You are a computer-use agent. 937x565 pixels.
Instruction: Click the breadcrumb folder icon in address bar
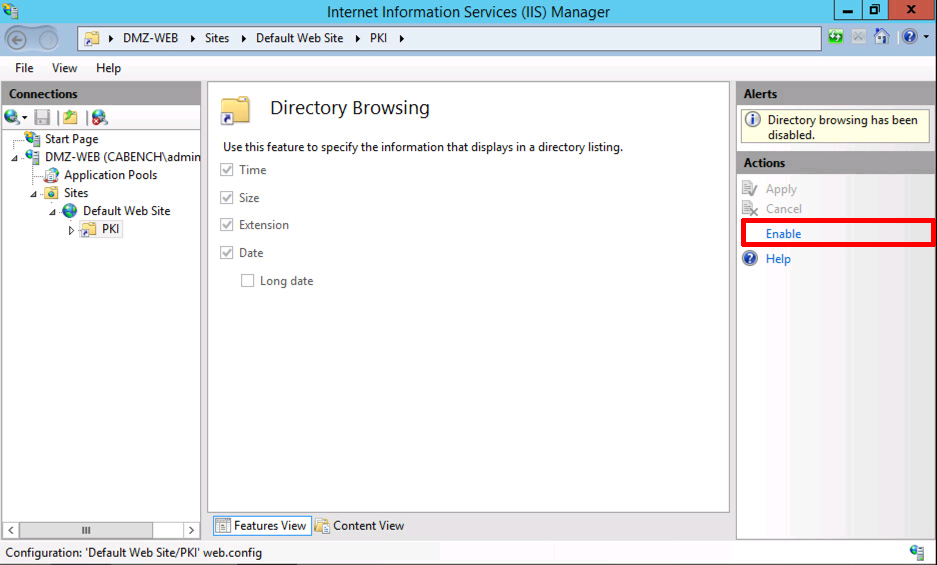[91, 38]
